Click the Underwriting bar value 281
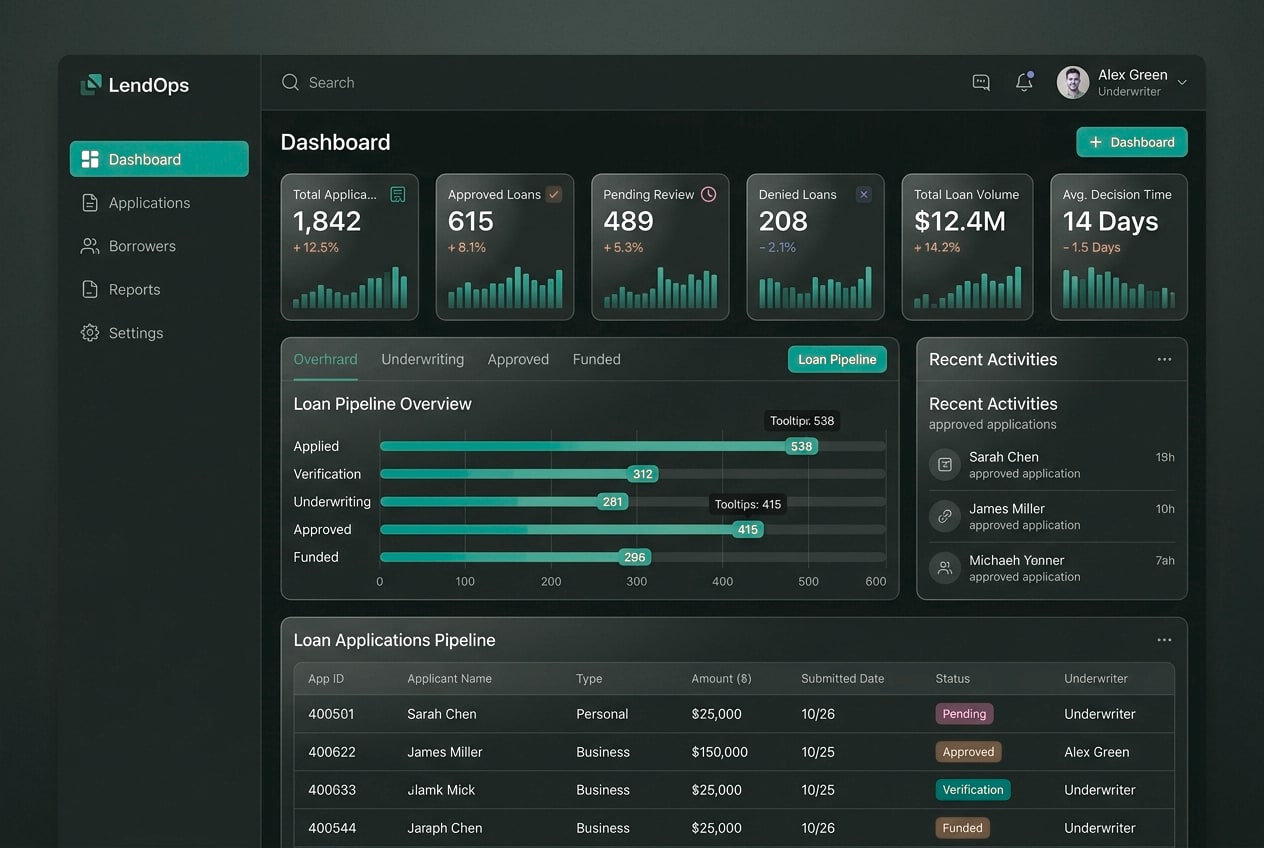 [x=613, y=502]
